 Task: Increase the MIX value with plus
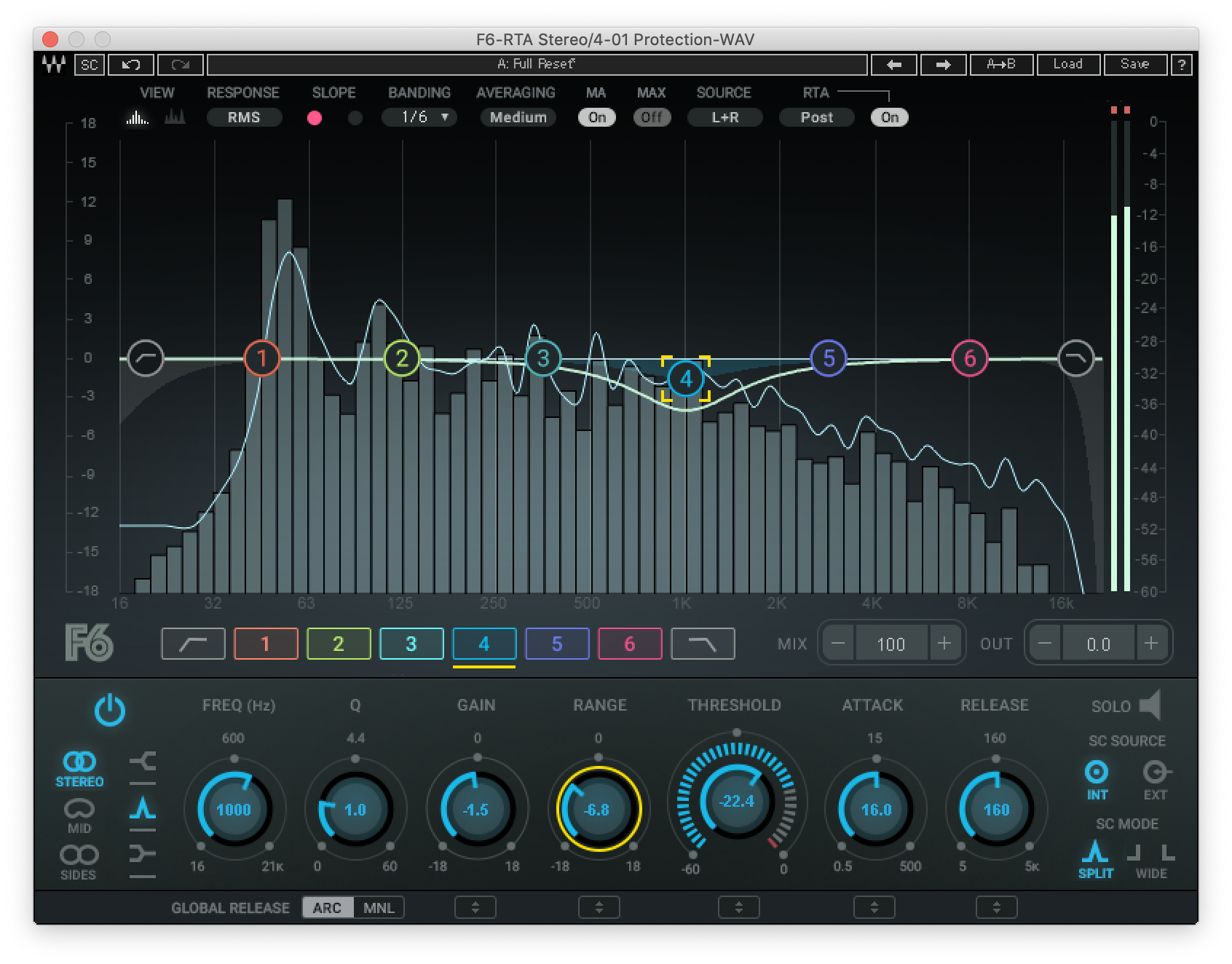(x=944, y=644)
